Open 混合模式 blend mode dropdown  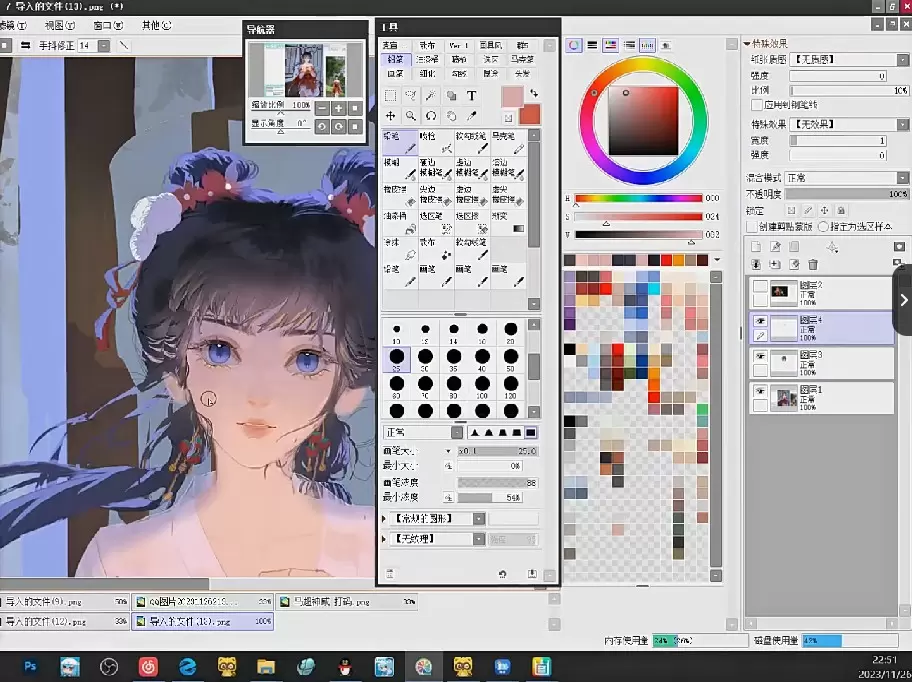pyautogui.click(x=902, y=178)
